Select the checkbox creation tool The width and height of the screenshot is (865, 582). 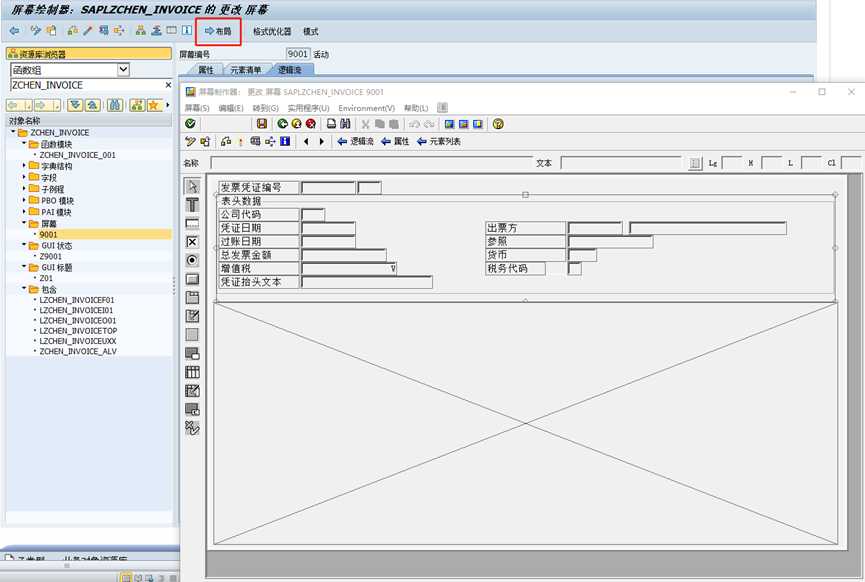coord(192,242)
